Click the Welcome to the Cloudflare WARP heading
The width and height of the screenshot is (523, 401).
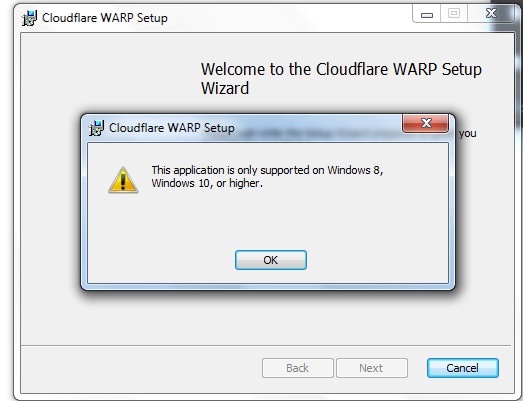341,78
